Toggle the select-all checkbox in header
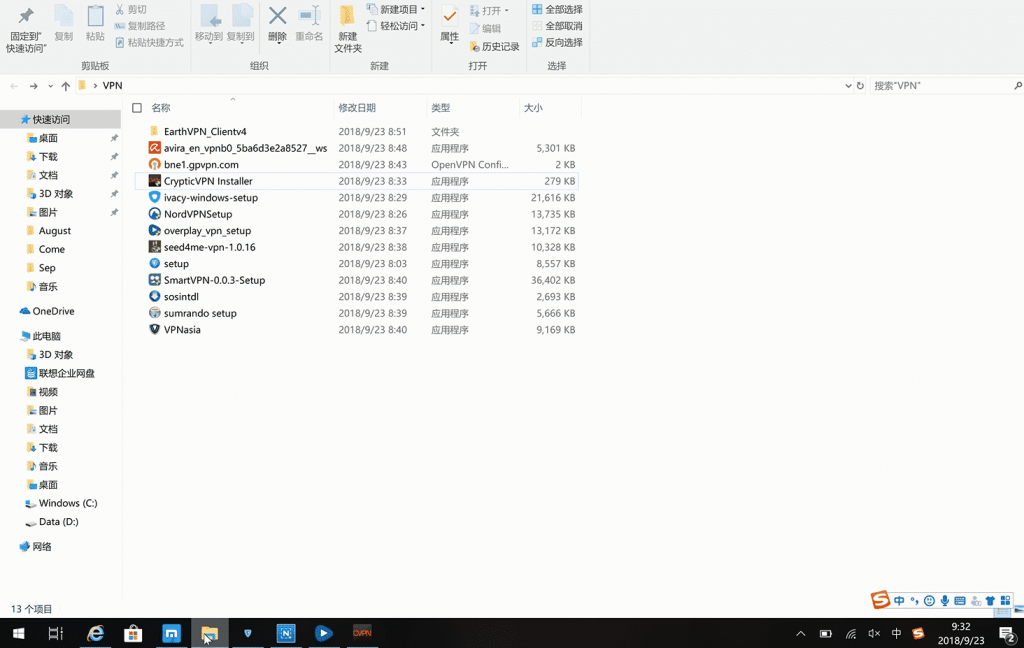 click(137, 108)
